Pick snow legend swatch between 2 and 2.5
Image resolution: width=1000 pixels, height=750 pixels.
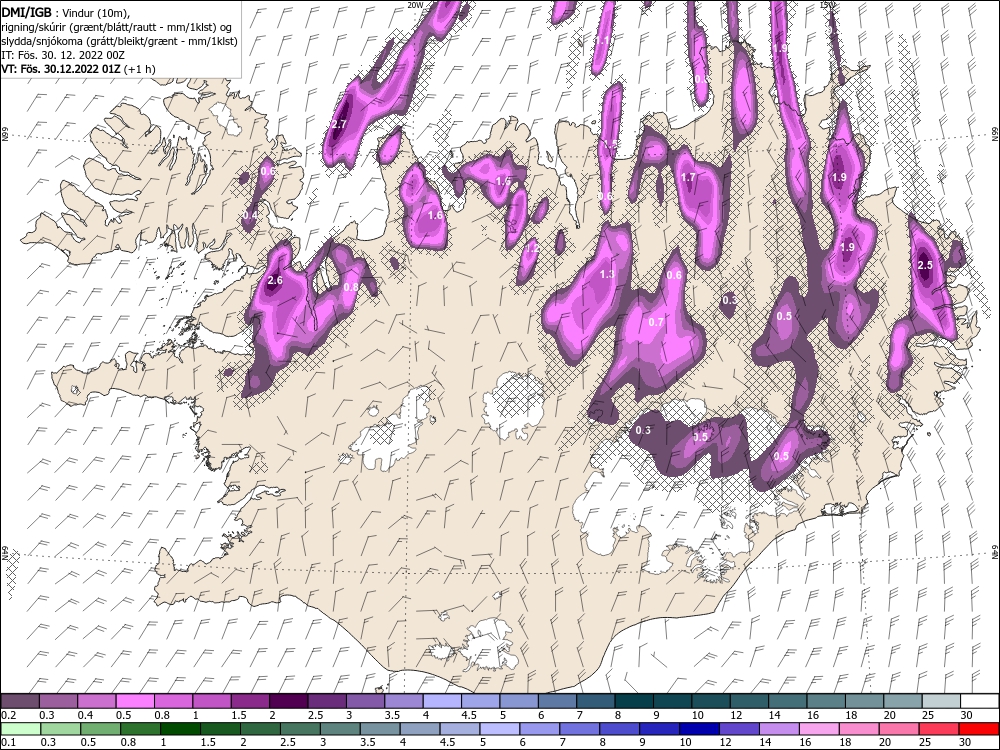289,701
